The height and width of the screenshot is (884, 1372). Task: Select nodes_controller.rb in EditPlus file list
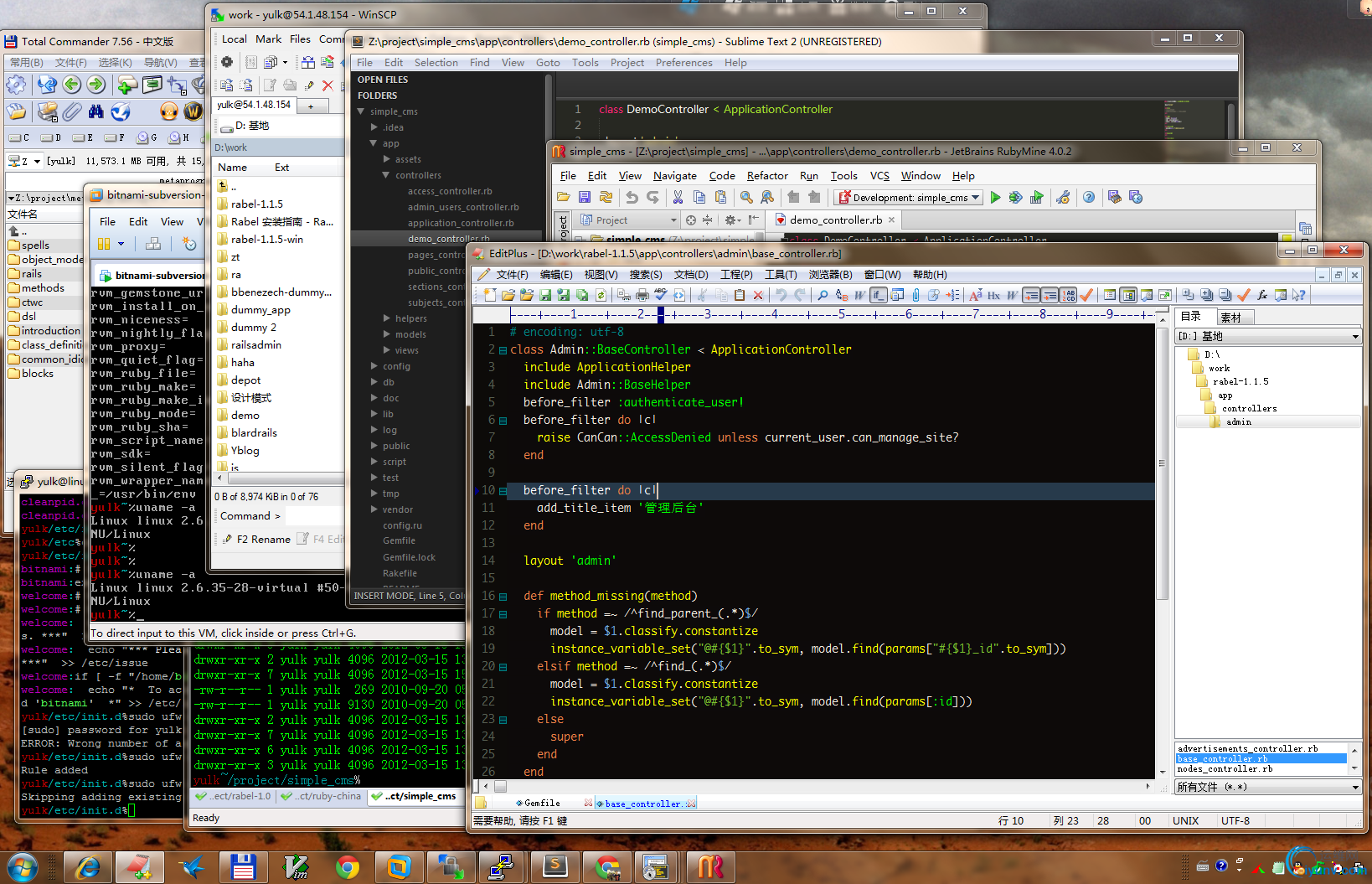coord(1225,768)
